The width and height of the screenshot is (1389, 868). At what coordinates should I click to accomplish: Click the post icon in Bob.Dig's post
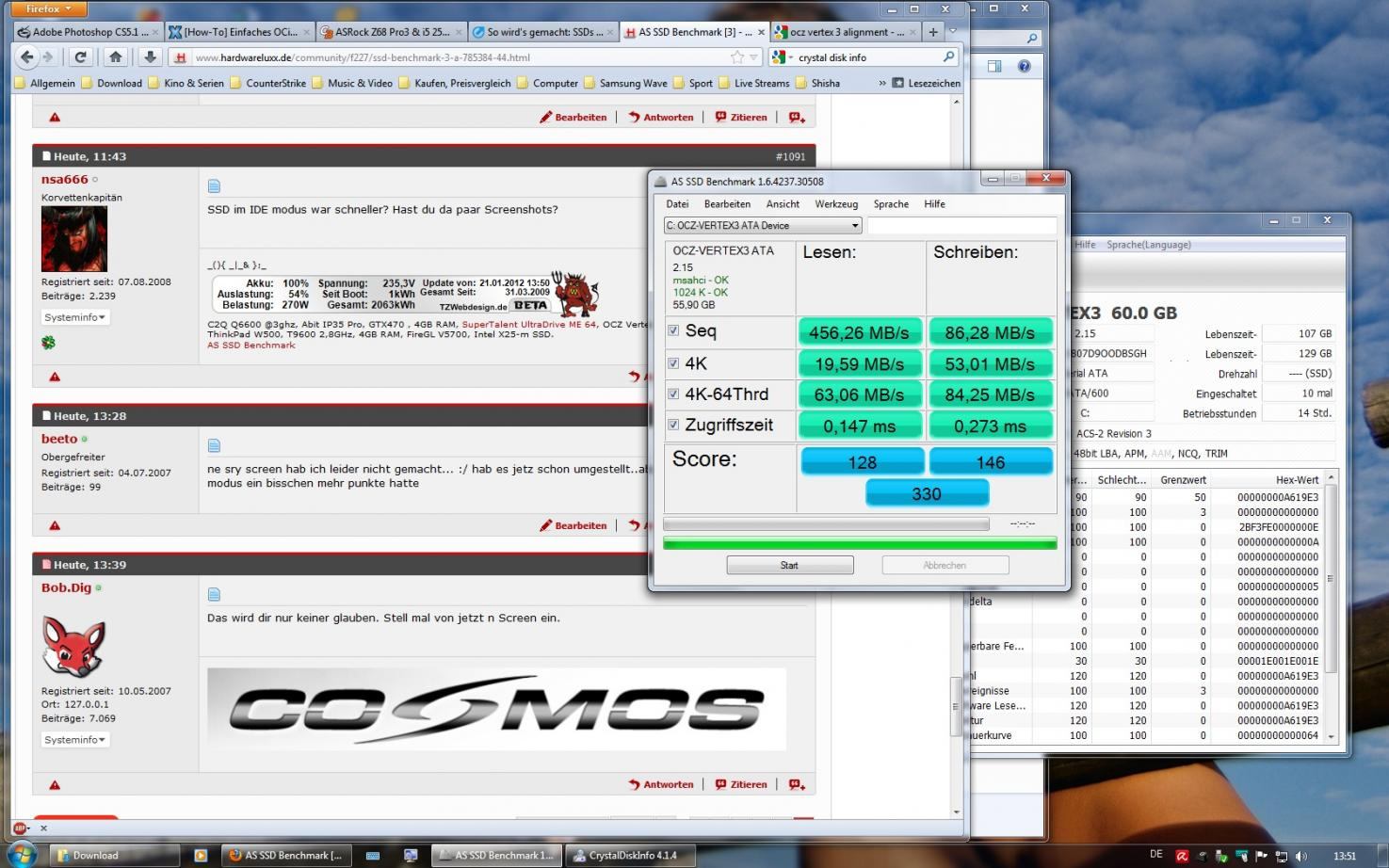[x=214, y=594]
